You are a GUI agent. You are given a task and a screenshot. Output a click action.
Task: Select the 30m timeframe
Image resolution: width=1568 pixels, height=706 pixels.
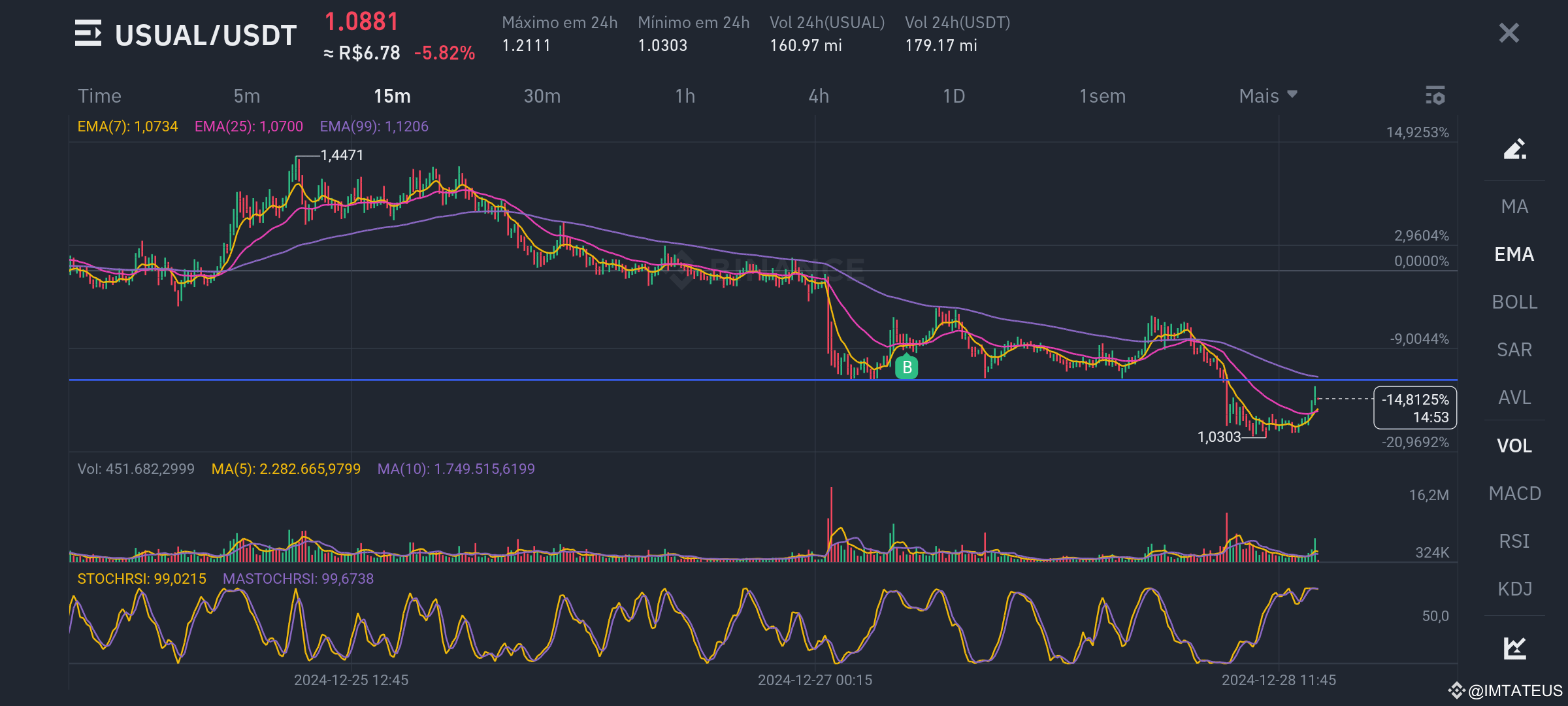542,96
